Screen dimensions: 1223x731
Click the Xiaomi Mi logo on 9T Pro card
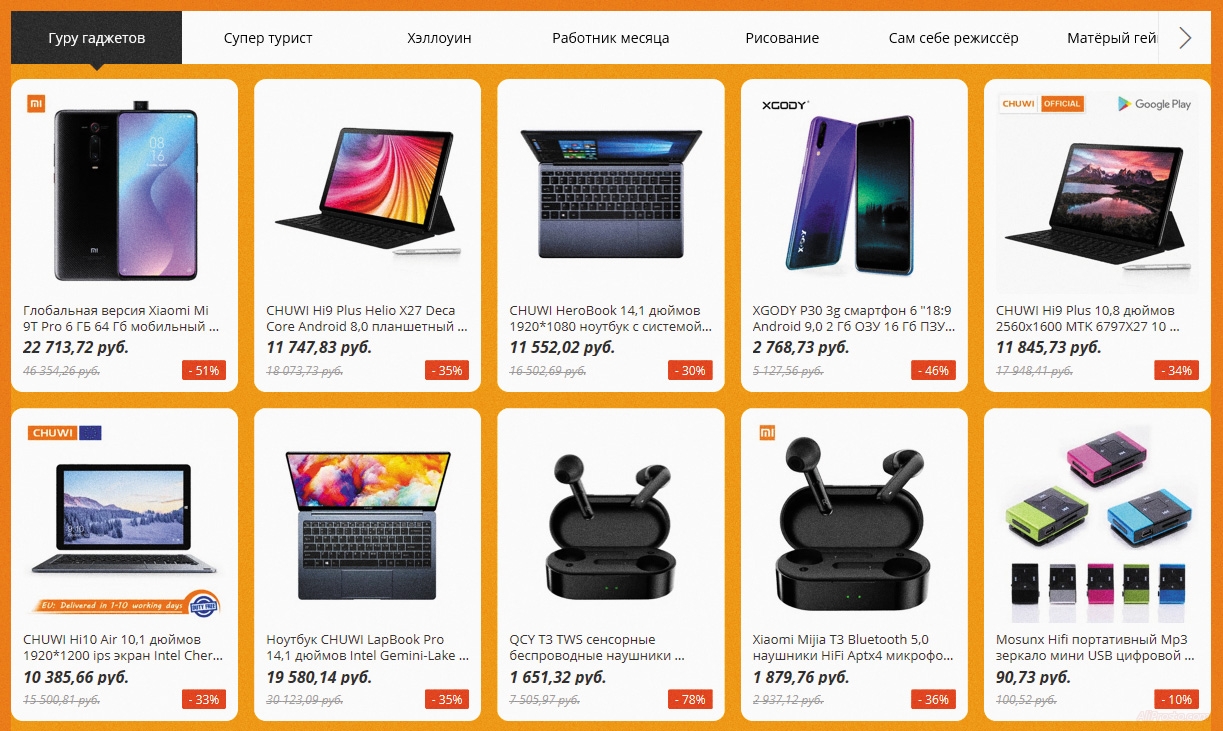(x=35, y=103)
